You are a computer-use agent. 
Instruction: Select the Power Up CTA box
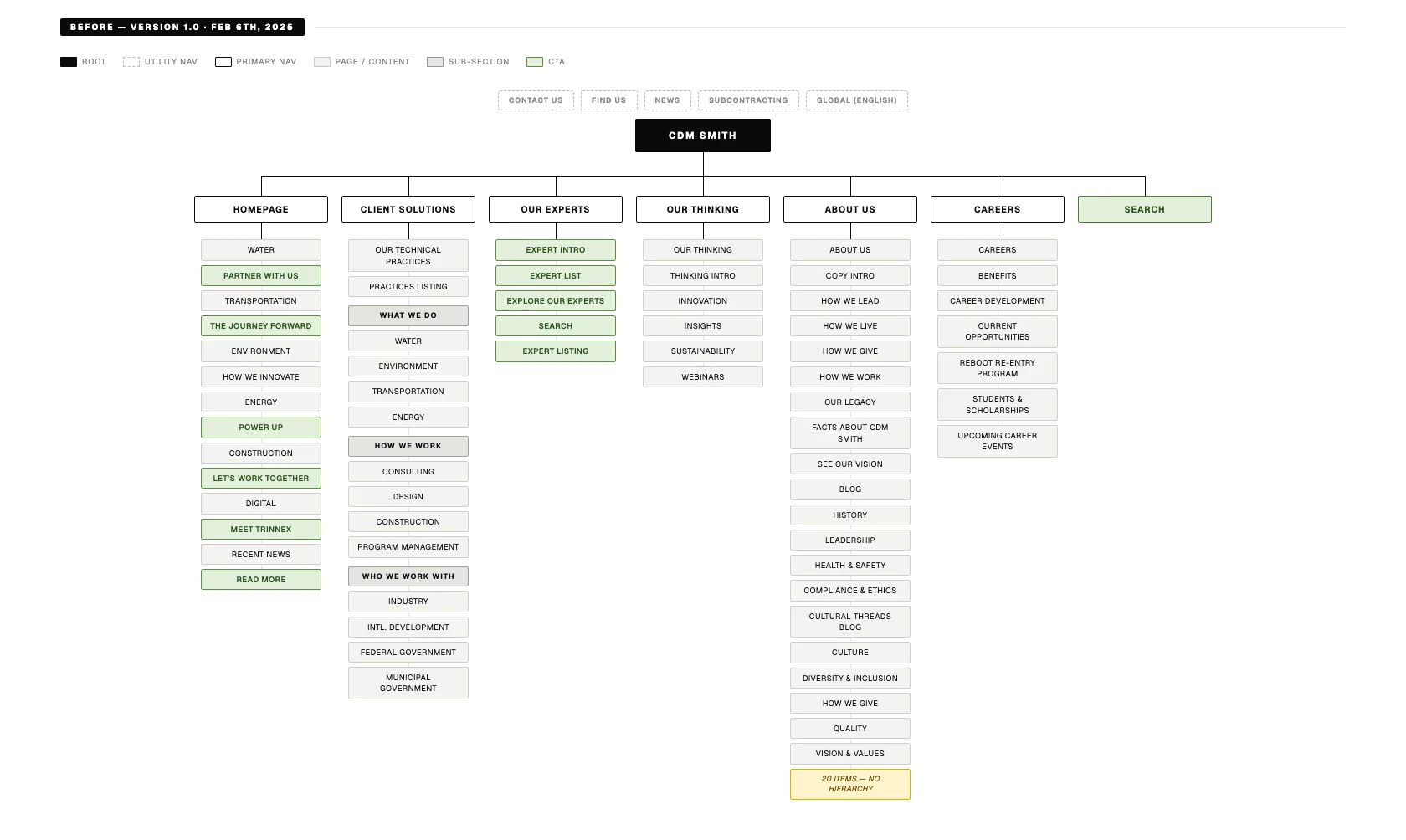pos(261,428)
